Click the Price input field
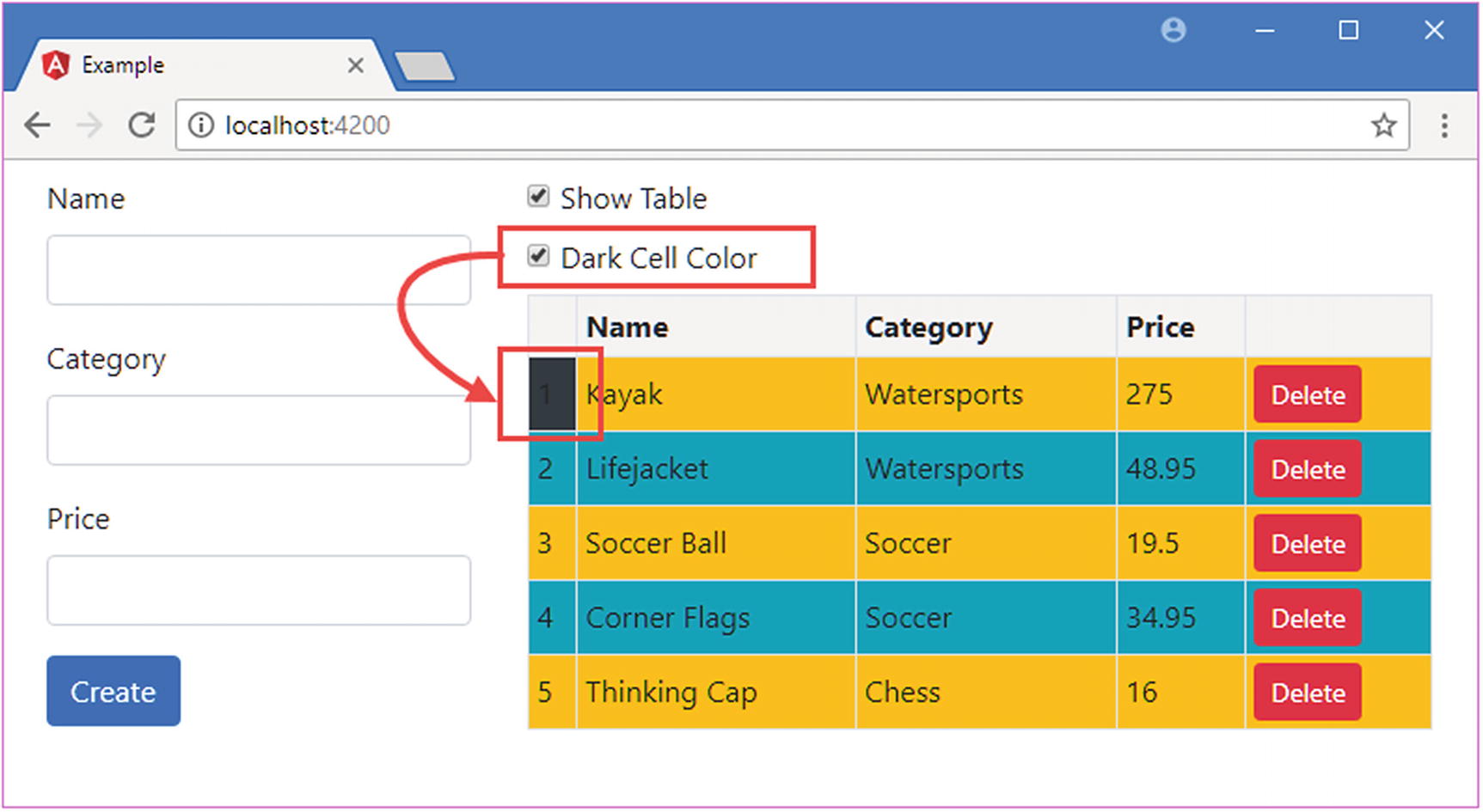 (259, 590)
